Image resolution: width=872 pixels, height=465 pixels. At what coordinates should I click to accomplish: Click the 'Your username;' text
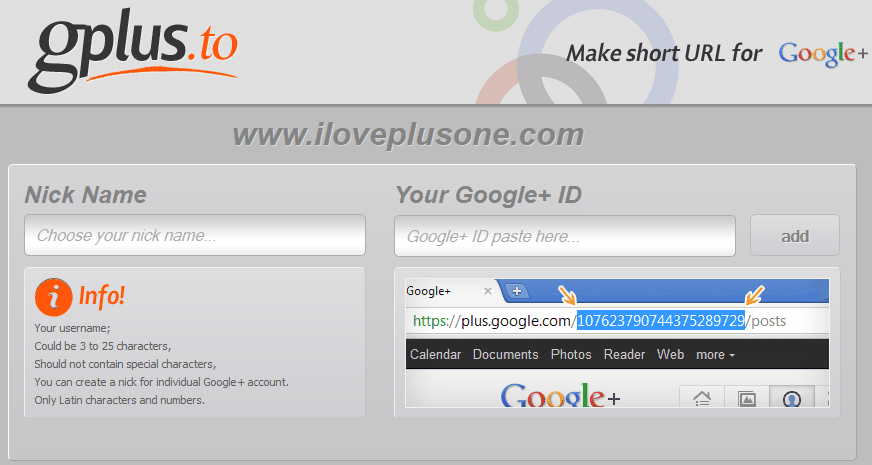click(72, 328)
